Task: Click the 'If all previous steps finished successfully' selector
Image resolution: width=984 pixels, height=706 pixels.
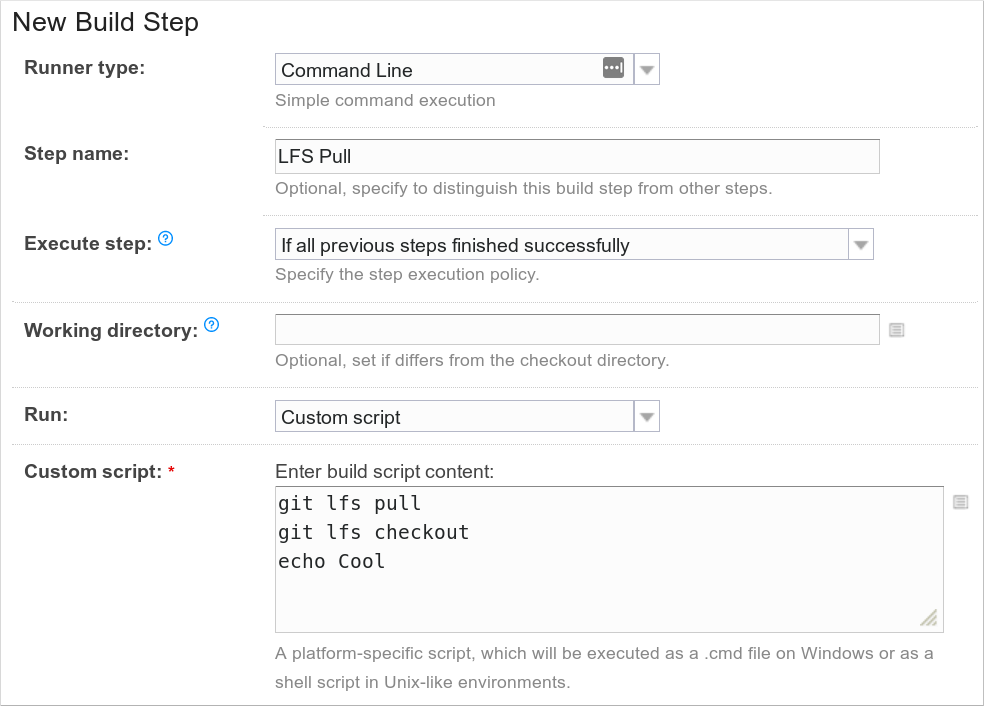Action: 560,245
